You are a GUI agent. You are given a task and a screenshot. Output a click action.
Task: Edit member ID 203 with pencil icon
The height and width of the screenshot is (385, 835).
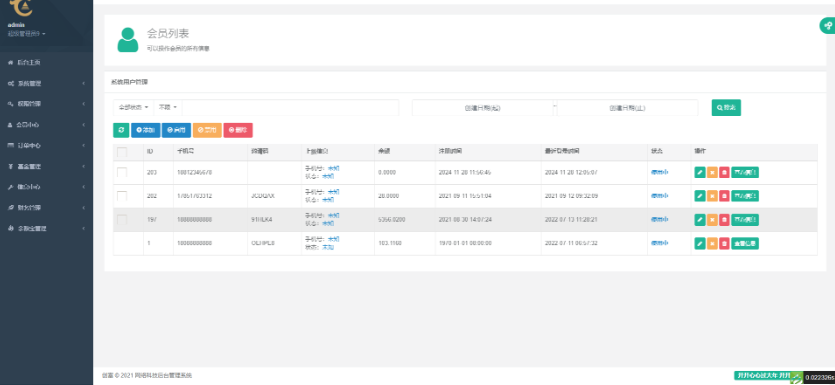click(700, 173)
